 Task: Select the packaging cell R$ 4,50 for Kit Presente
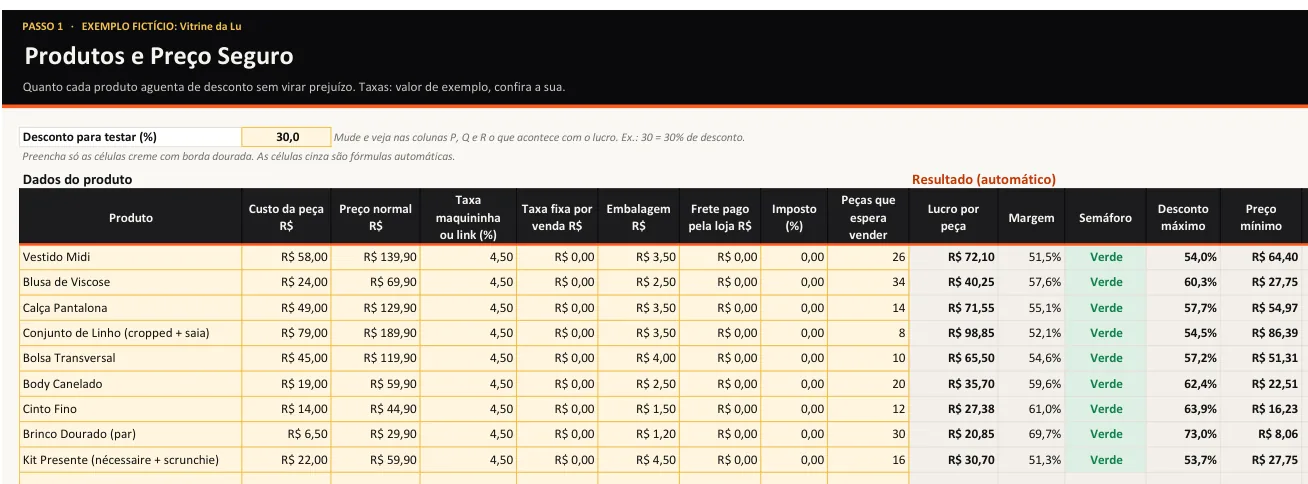638,460
